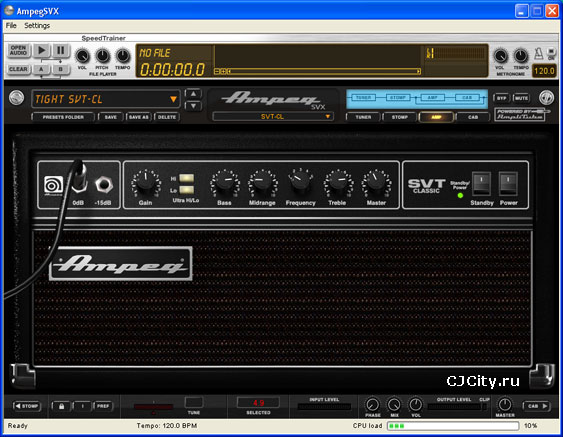The height and width of the screenshot is (437, 563).
Task: Select next preset with down arrow
Action: pos(193,106)
